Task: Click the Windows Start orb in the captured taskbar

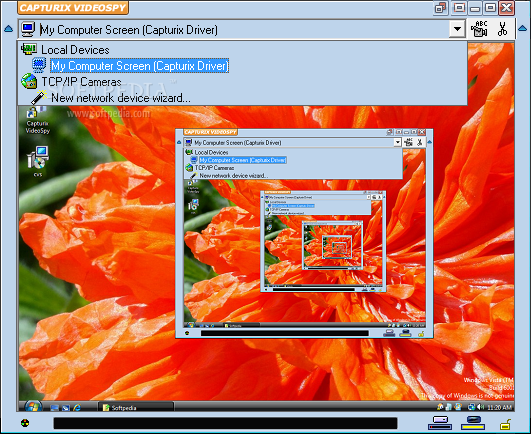Action: coord(33,406)
